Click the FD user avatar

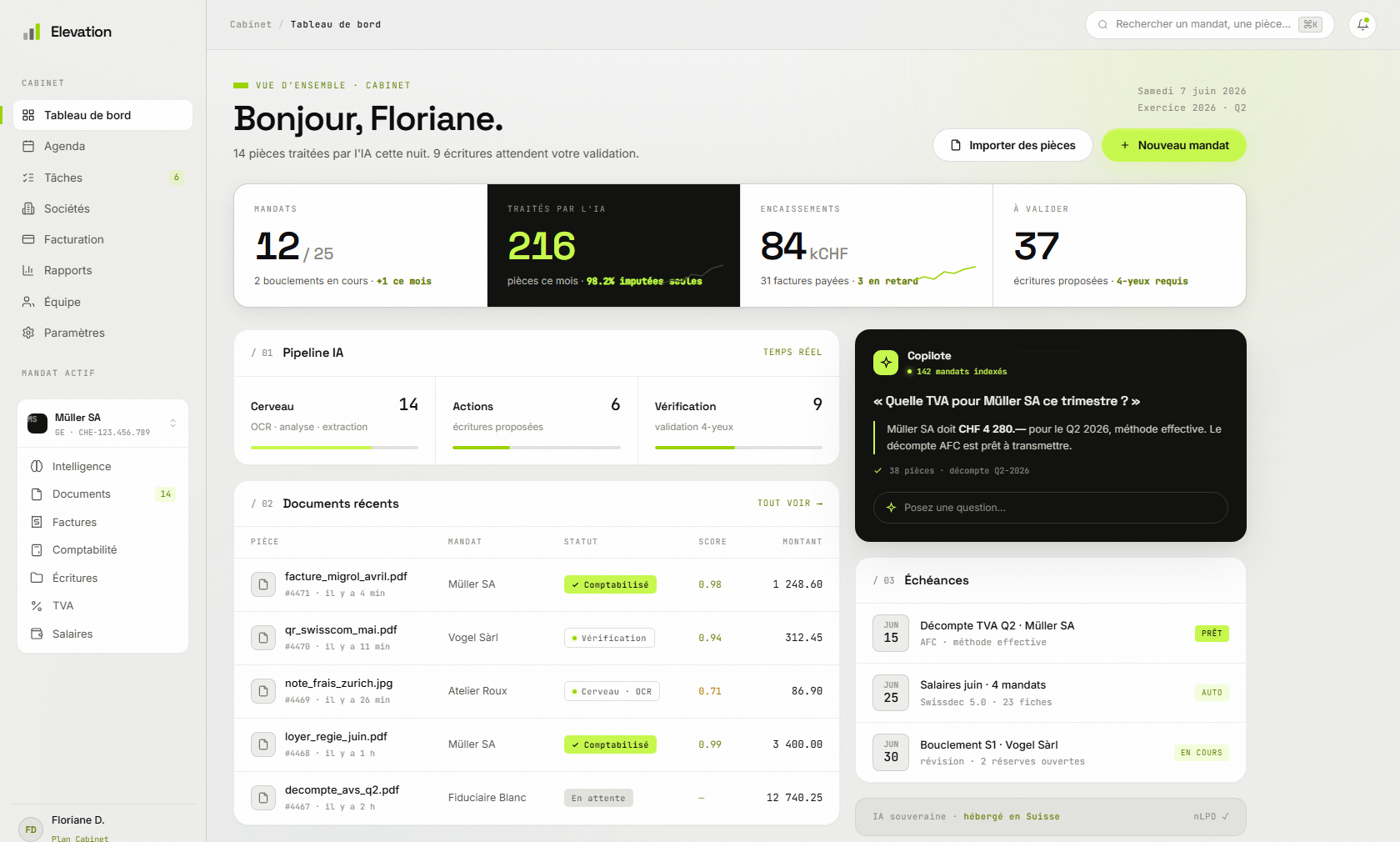[31, 829]
